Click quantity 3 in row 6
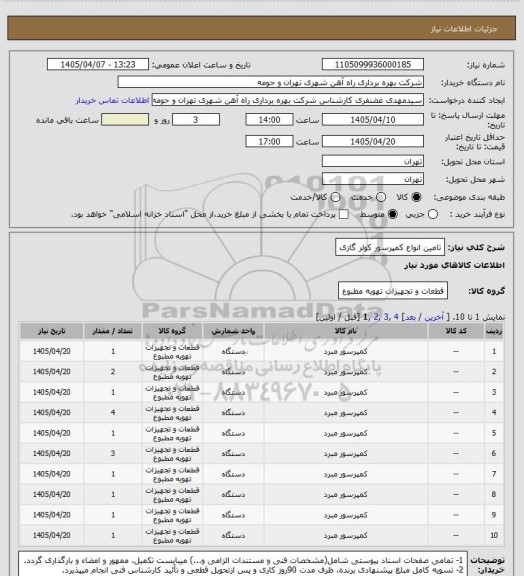 pyautogui.click(x=113, y=453)
